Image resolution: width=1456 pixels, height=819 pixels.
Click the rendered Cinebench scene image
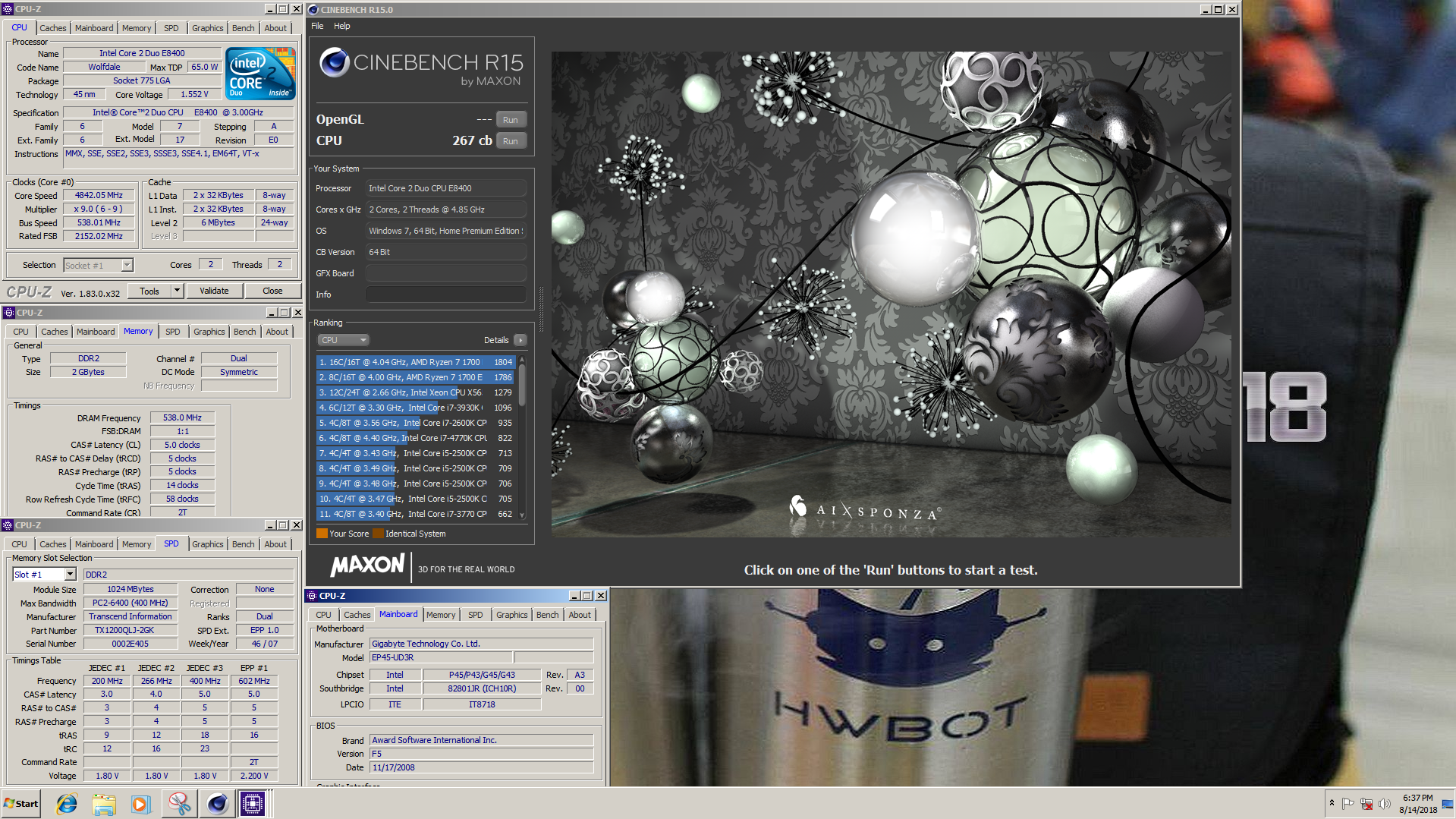click(x=892, y=295)
